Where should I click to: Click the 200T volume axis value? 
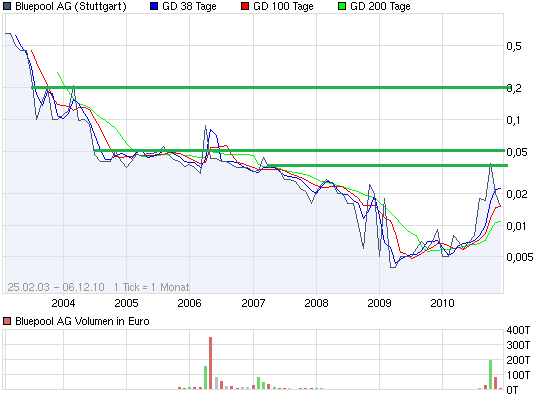click(x=518, y=360)
